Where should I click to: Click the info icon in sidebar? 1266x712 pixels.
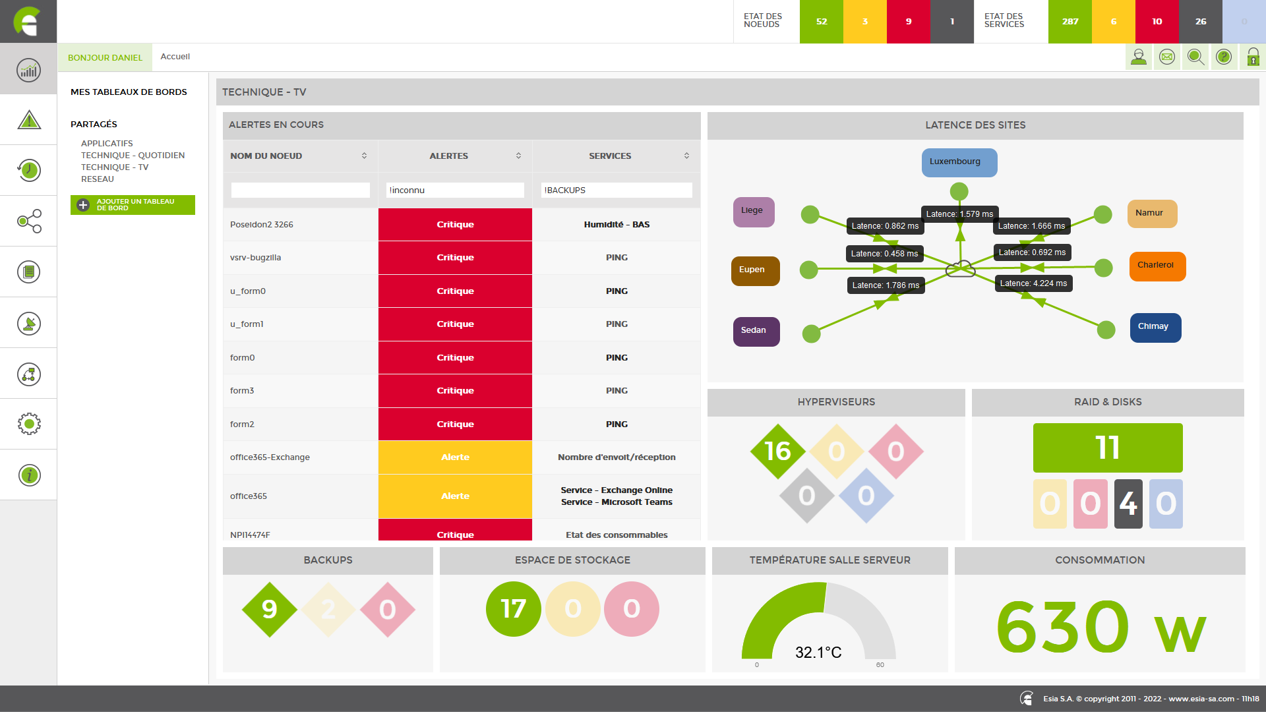28,475
